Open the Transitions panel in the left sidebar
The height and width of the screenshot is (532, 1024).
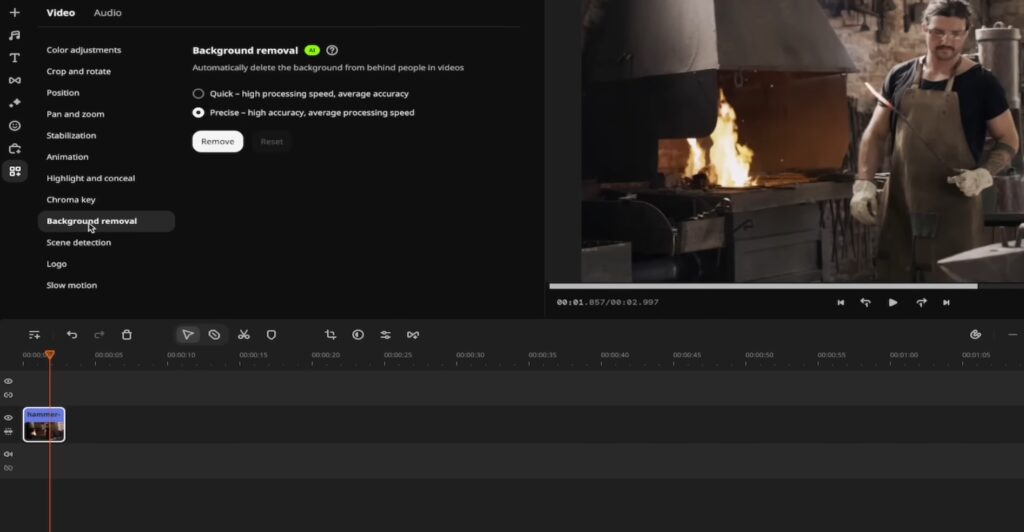pos(14,80)
